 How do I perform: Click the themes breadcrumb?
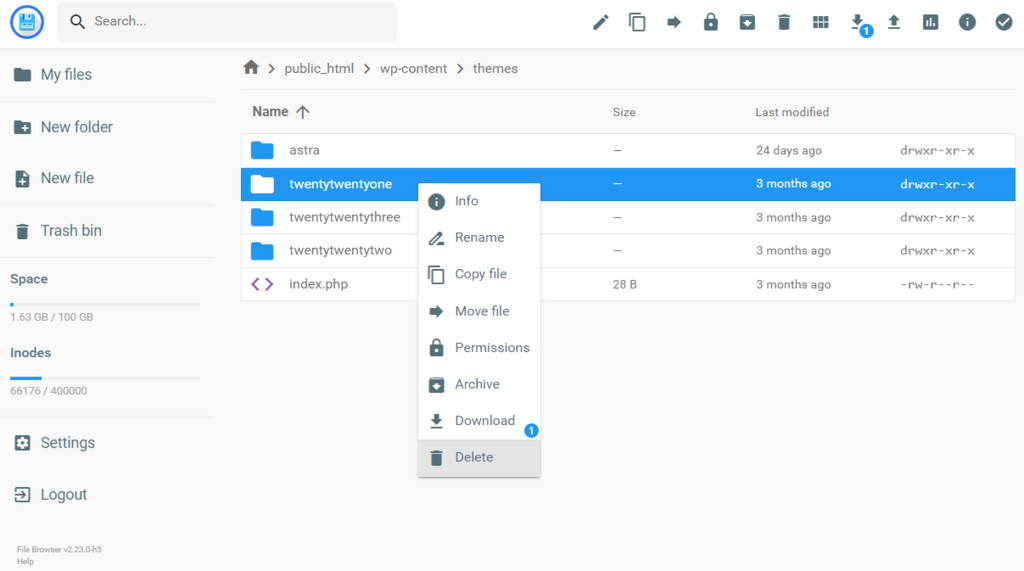[x=495, y=69]
